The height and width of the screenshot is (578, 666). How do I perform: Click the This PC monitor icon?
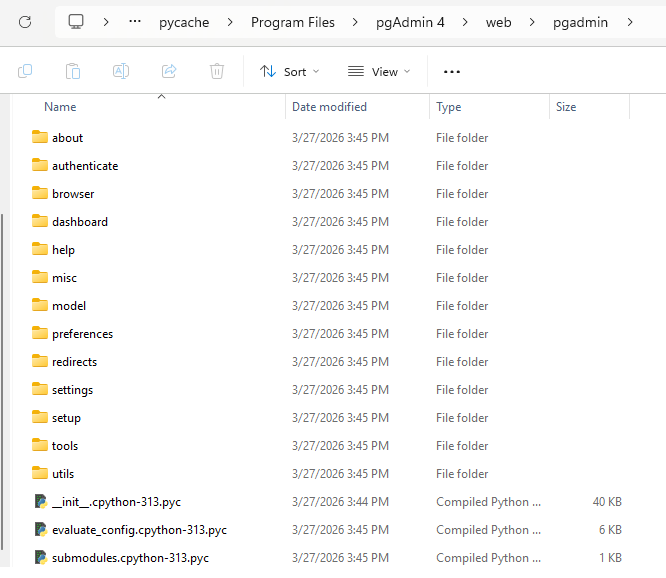point(76,22)
